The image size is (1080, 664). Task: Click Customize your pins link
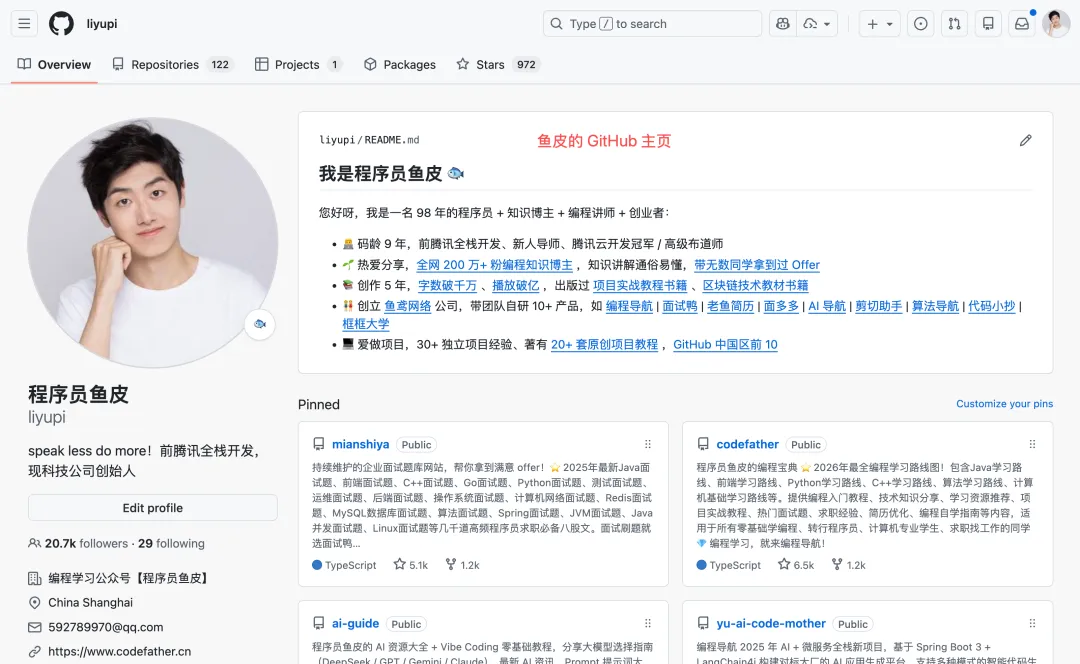pyautogui.click(x=1004, y=404)
